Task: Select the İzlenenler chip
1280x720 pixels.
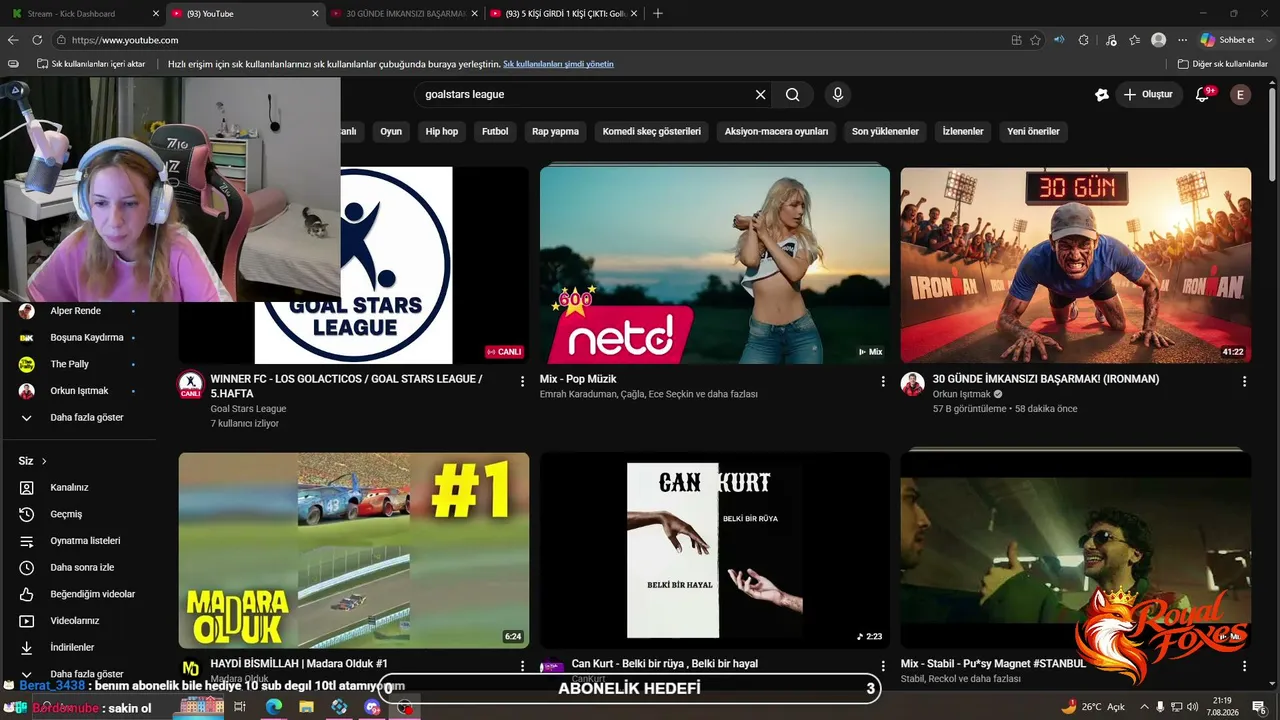Action: [x=963, y=131]
